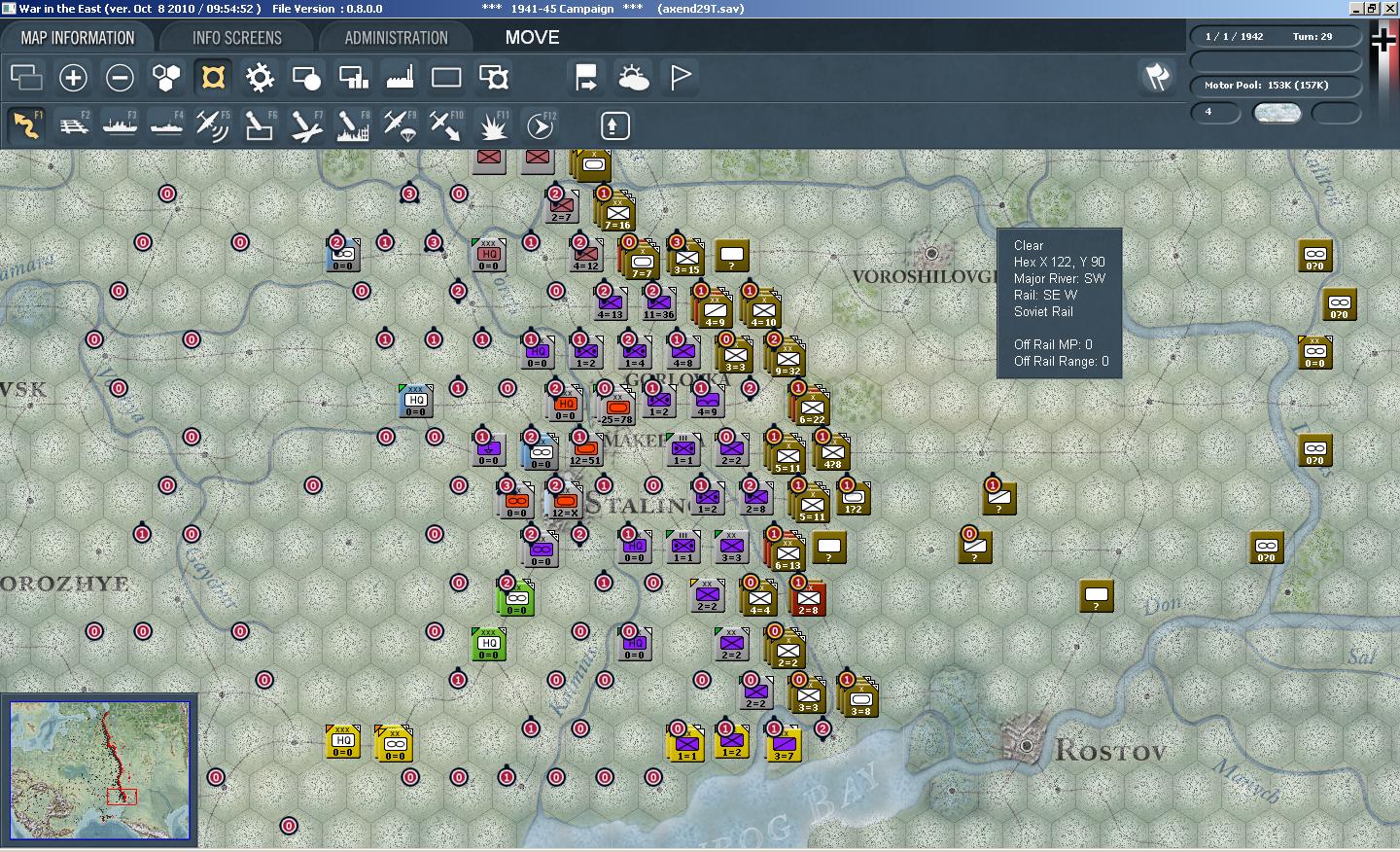1400x852 pixels.
Task: Select the Soviet stack labeled 7=16
Action: [x=616, y=213]
